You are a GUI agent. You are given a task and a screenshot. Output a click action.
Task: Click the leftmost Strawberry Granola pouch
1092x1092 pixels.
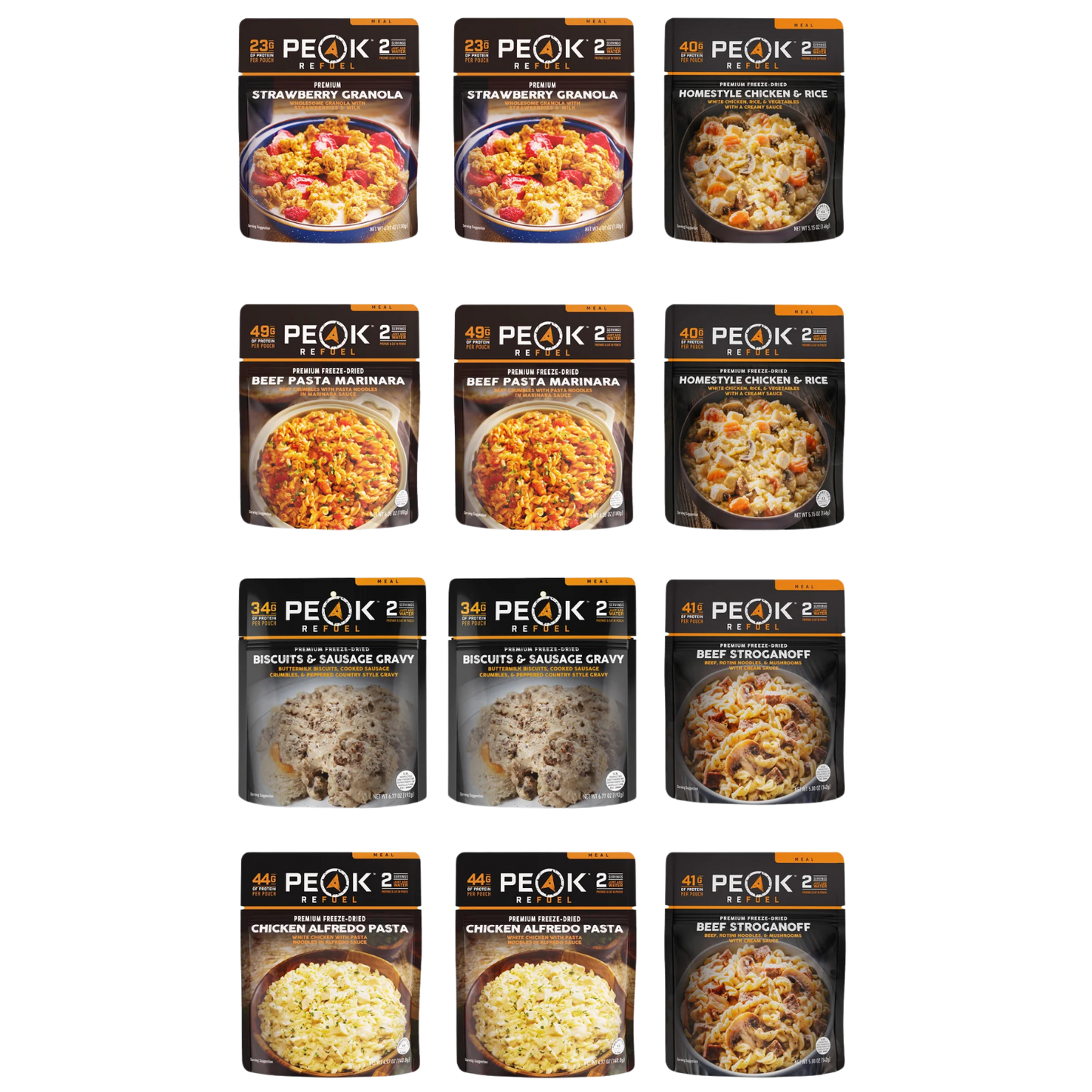[x=329, y=129]
